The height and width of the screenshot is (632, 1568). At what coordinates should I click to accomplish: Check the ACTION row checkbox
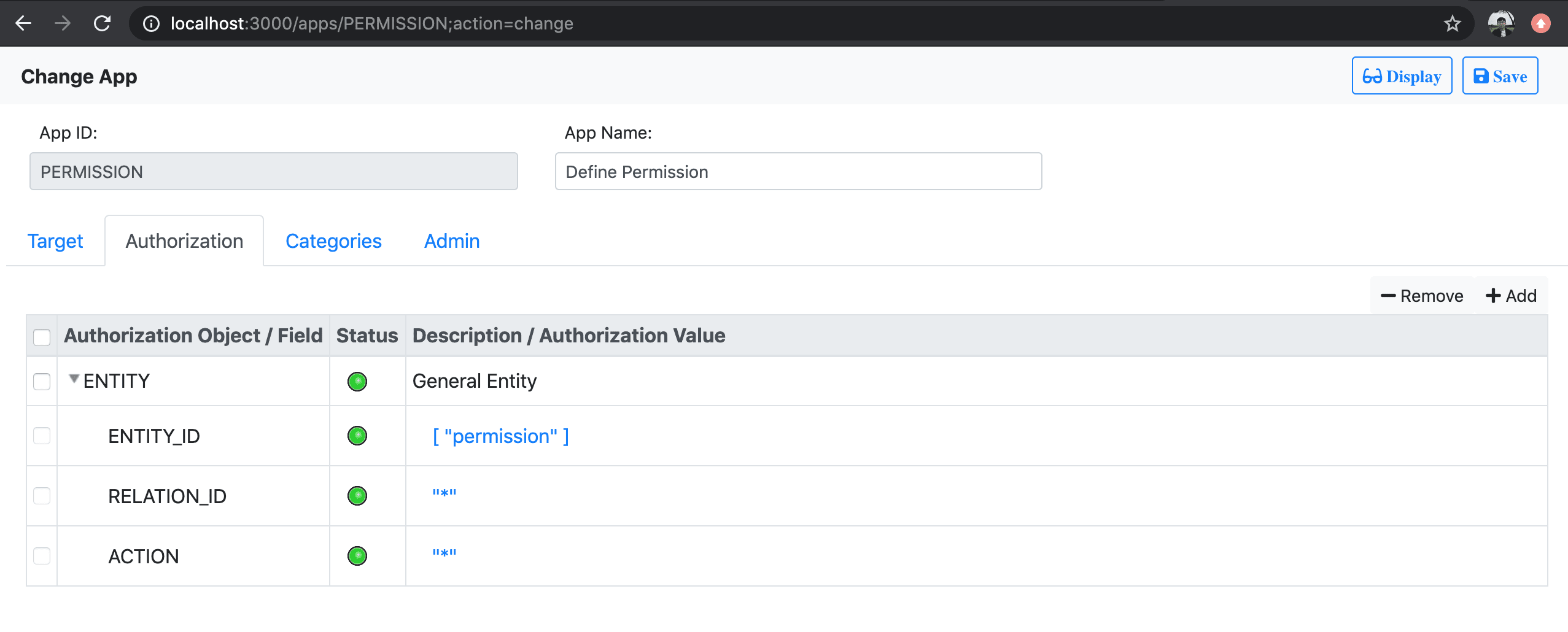coord(42,555)
